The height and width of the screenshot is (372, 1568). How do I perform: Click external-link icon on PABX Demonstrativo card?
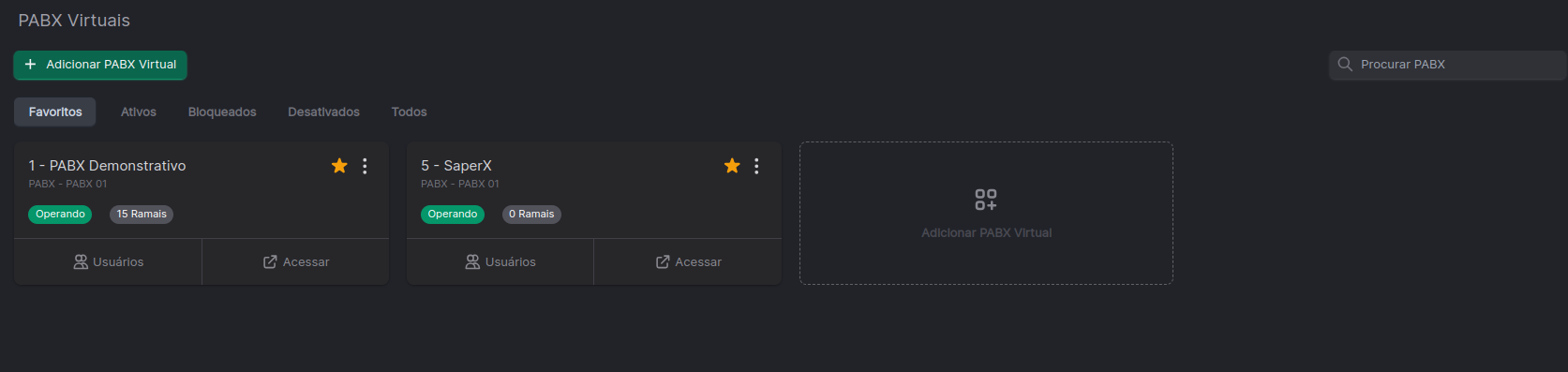[x=270, y=262]
